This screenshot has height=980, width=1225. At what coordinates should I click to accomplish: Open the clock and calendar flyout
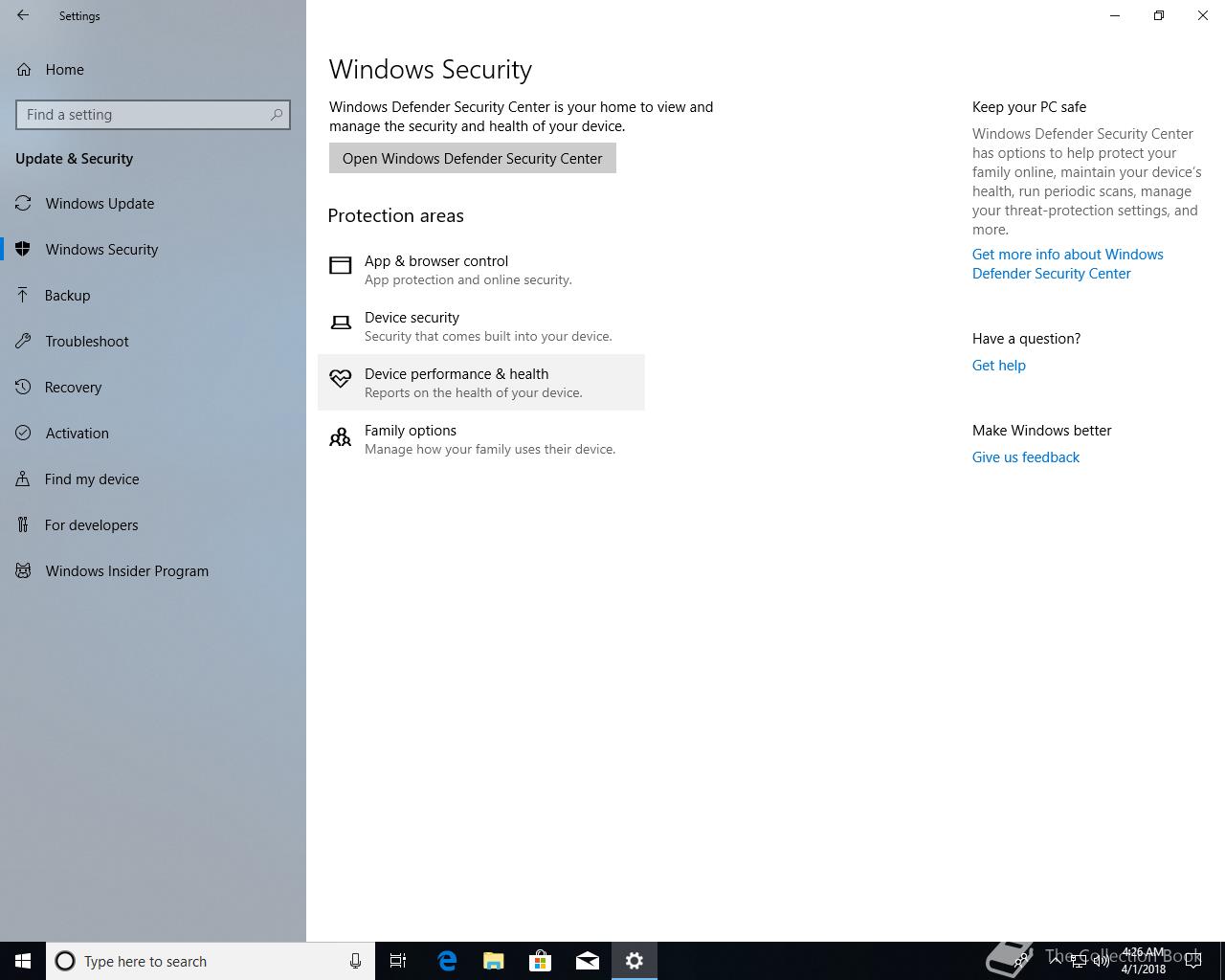[x=1144, y=961]
